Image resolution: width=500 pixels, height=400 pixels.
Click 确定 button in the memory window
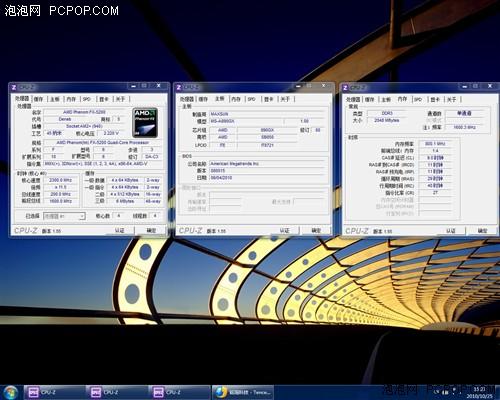pos(482,231)
